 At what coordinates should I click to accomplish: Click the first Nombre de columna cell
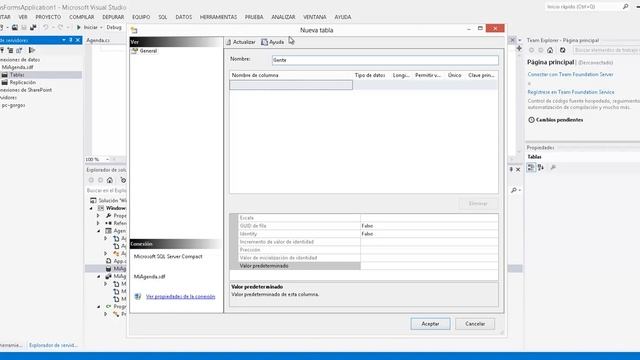[291, 85]
